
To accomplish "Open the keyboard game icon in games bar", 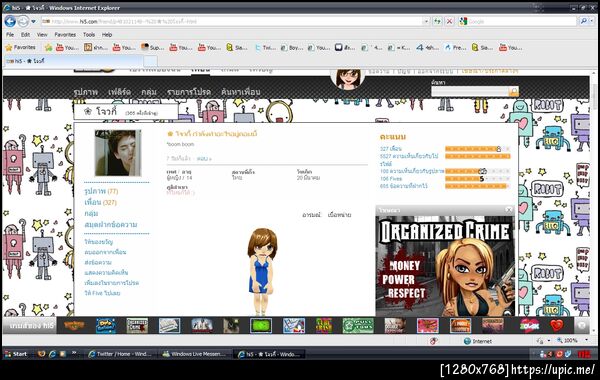I will tap(169, 326).
